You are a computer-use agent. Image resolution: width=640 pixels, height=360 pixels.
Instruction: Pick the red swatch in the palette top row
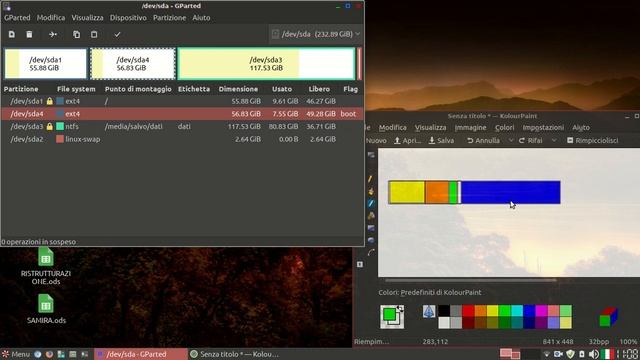pyautogui.click(x=468, y=311)
